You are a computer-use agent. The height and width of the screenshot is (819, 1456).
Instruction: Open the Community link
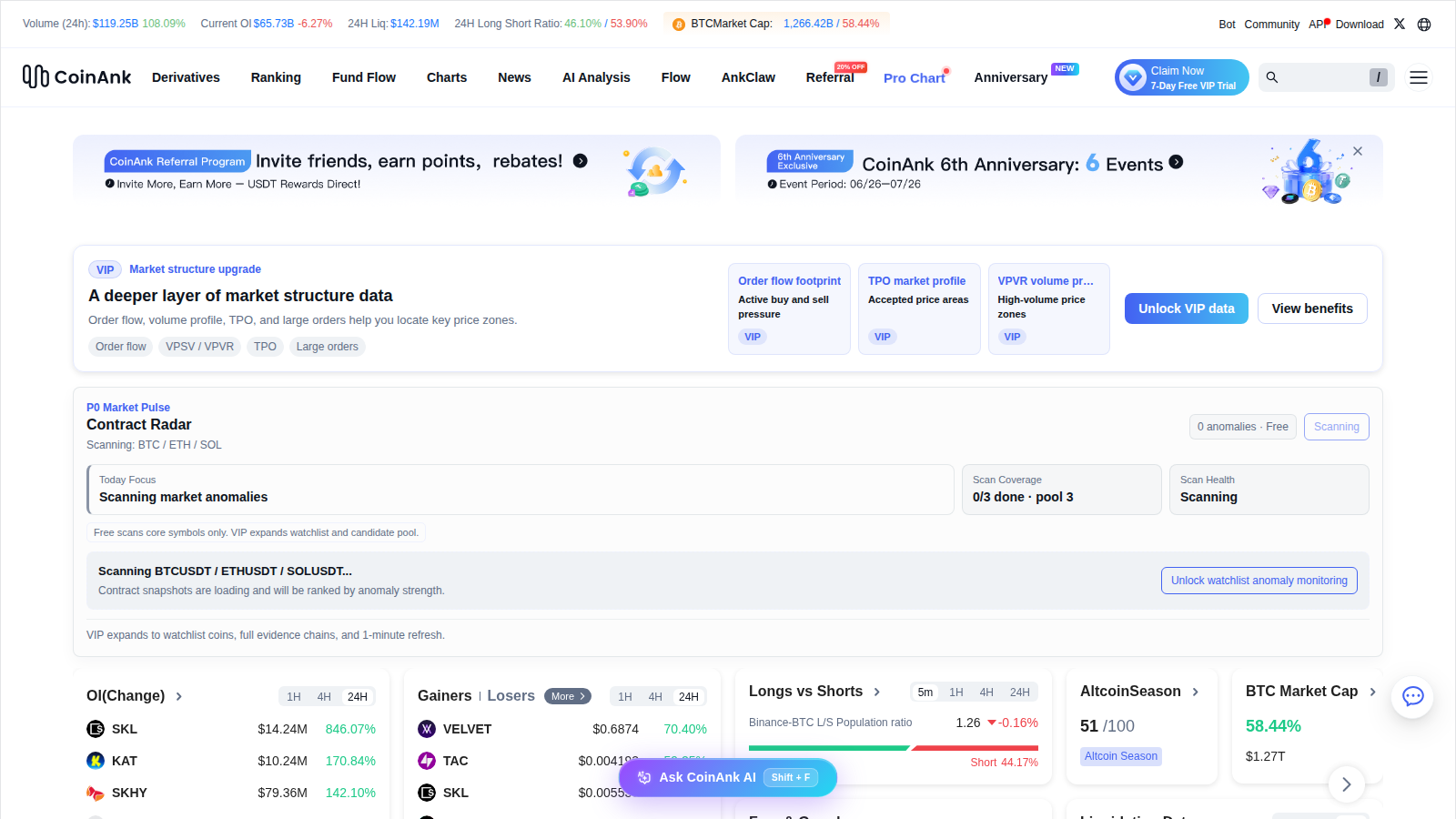(x=1272, y=25)
